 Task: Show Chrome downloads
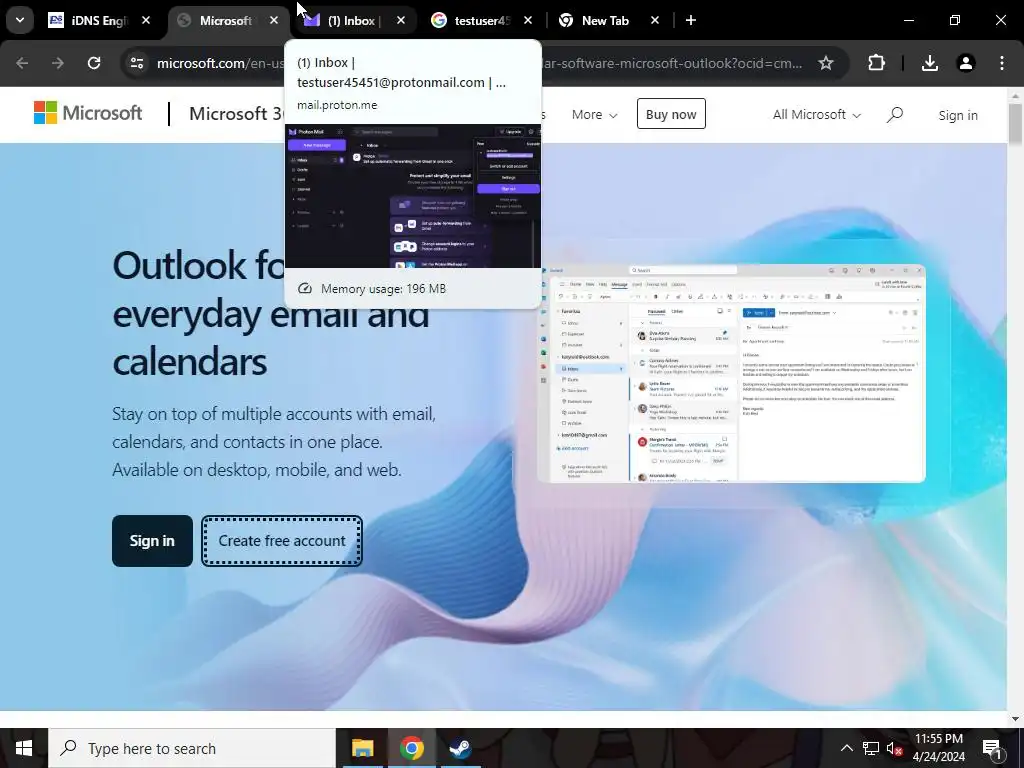point(930,63)
